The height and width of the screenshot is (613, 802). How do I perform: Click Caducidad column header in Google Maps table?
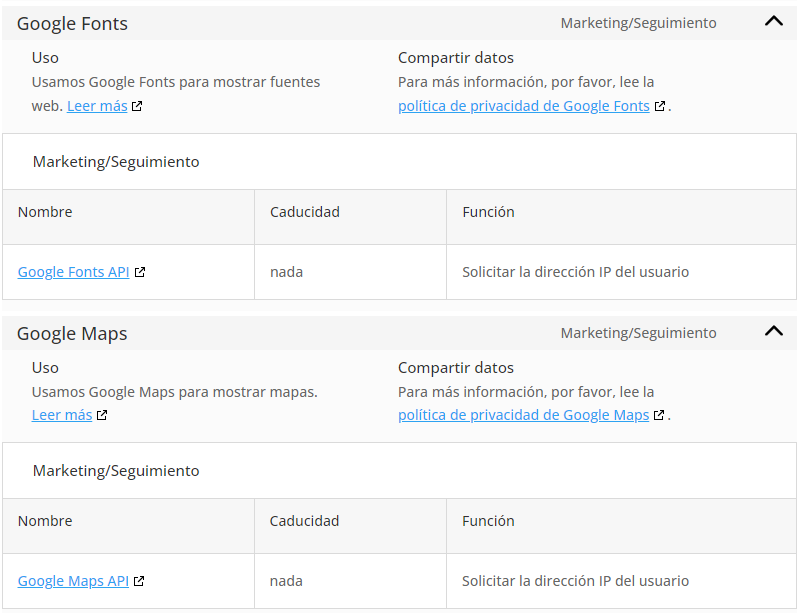point(304,521)
